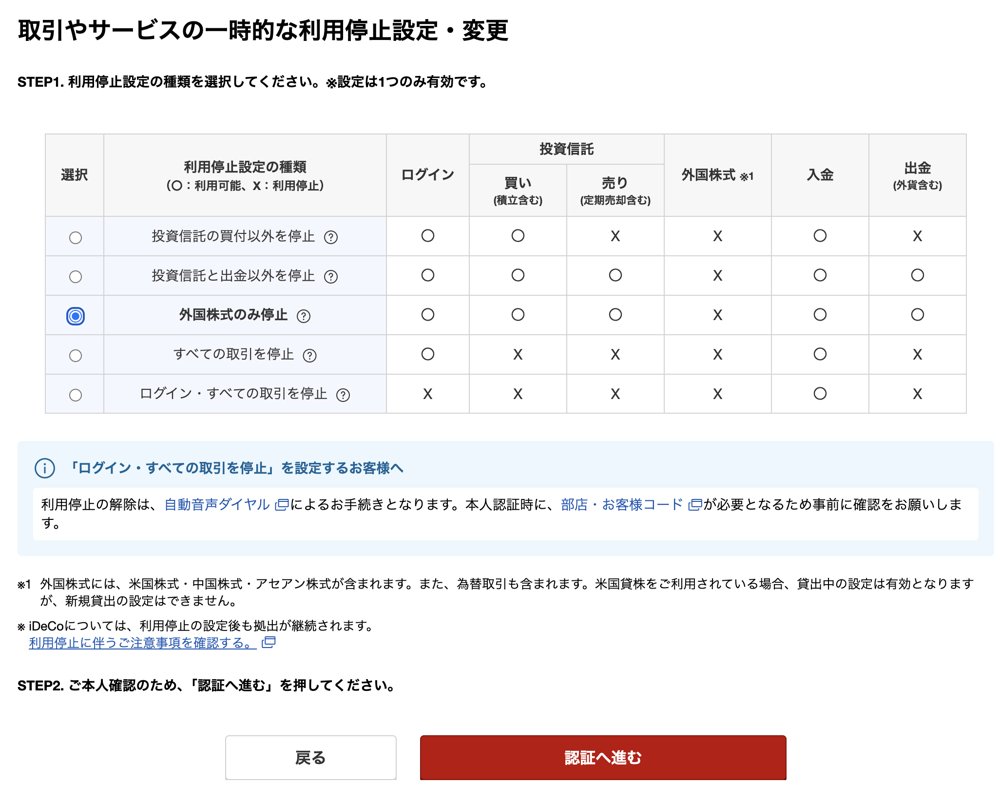Viewport: 1000px width, 802px height.
Task: Click external-link icon after 自動音声ダイヤル
Action: (281, 505)
